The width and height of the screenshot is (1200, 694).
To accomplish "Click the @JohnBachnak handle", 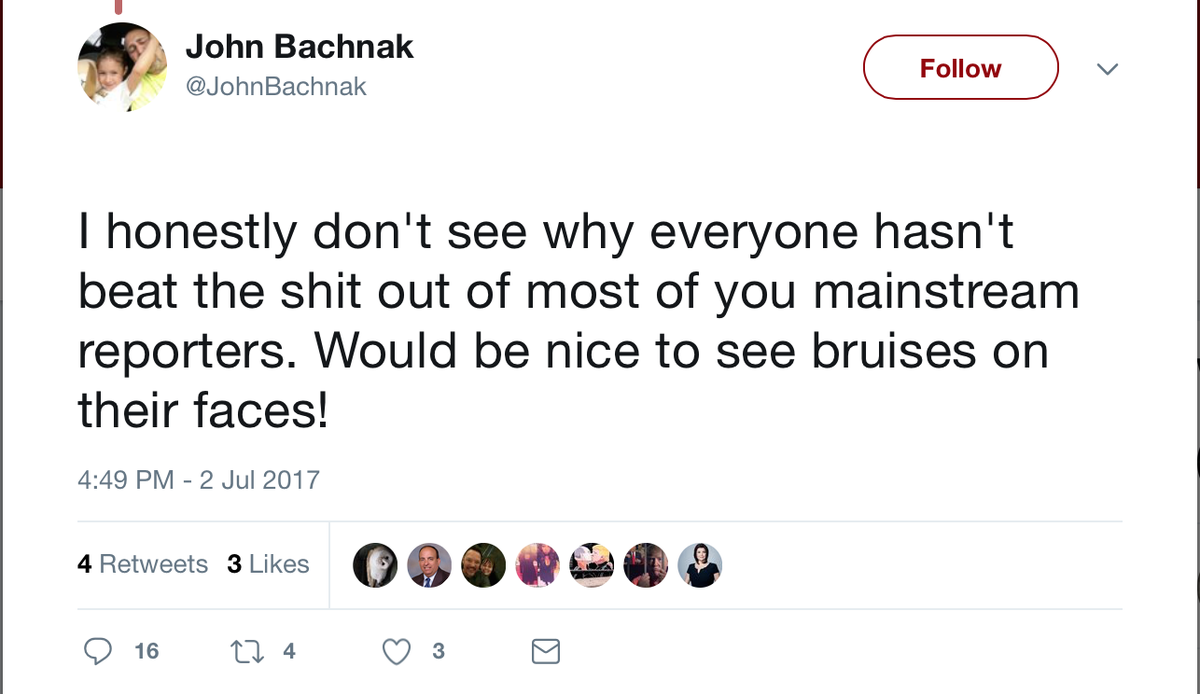I will coord(276,87).
